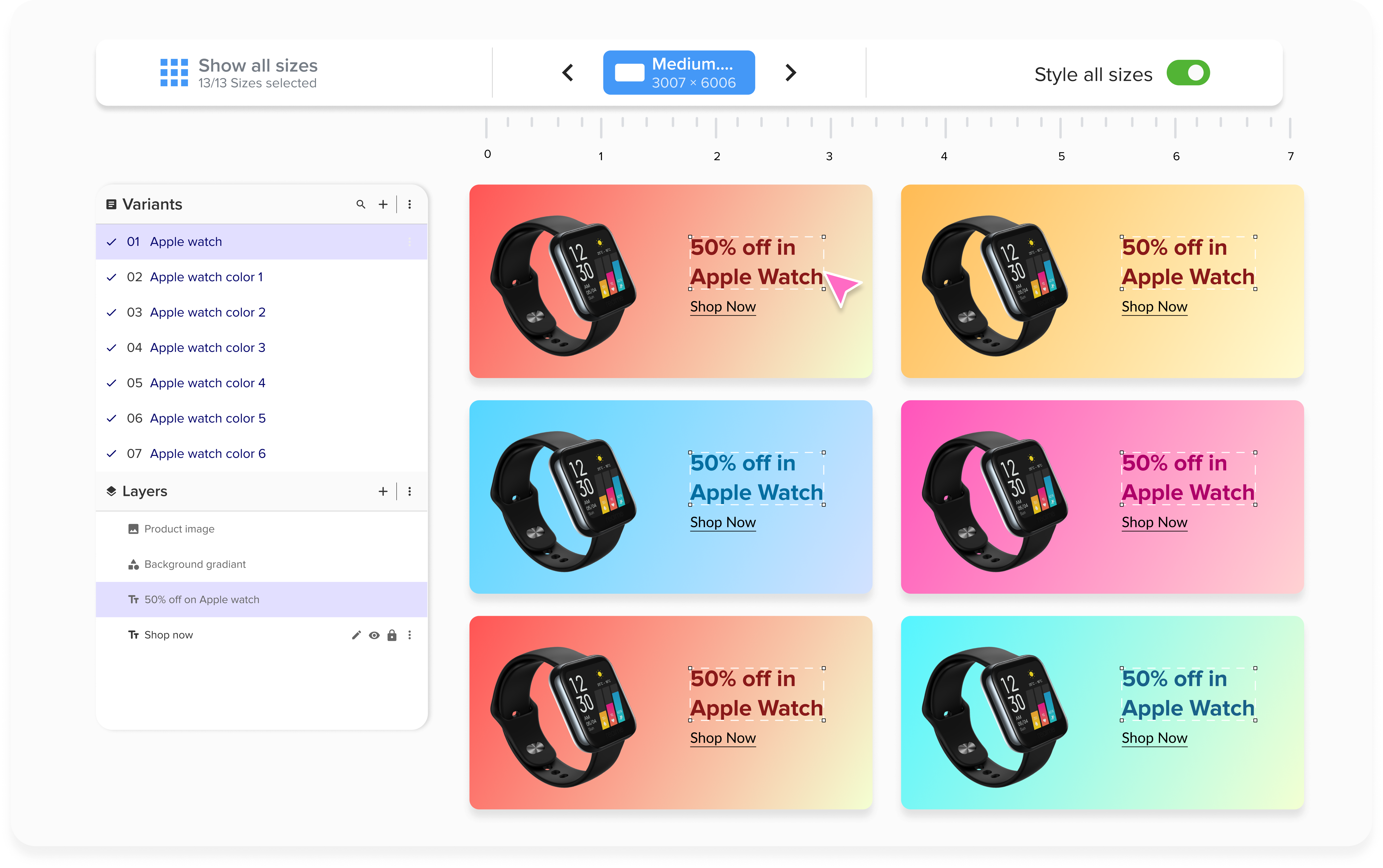Click text icon of 50% off layer
The height and width of the screenshot is (868, 1383).
coord(133,599)
